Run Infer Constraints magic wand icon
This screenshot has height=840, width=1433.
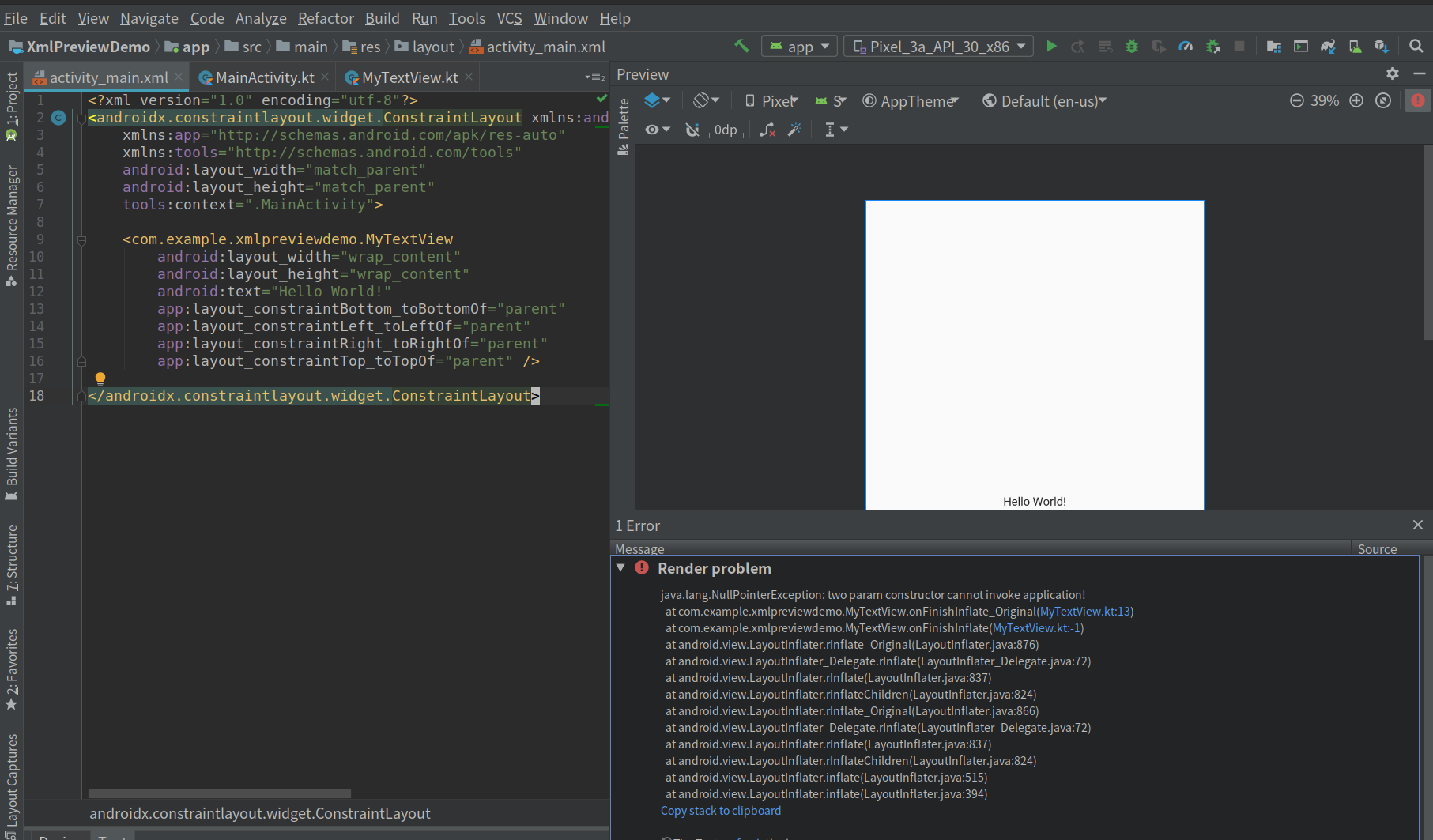tap(795, 129)
